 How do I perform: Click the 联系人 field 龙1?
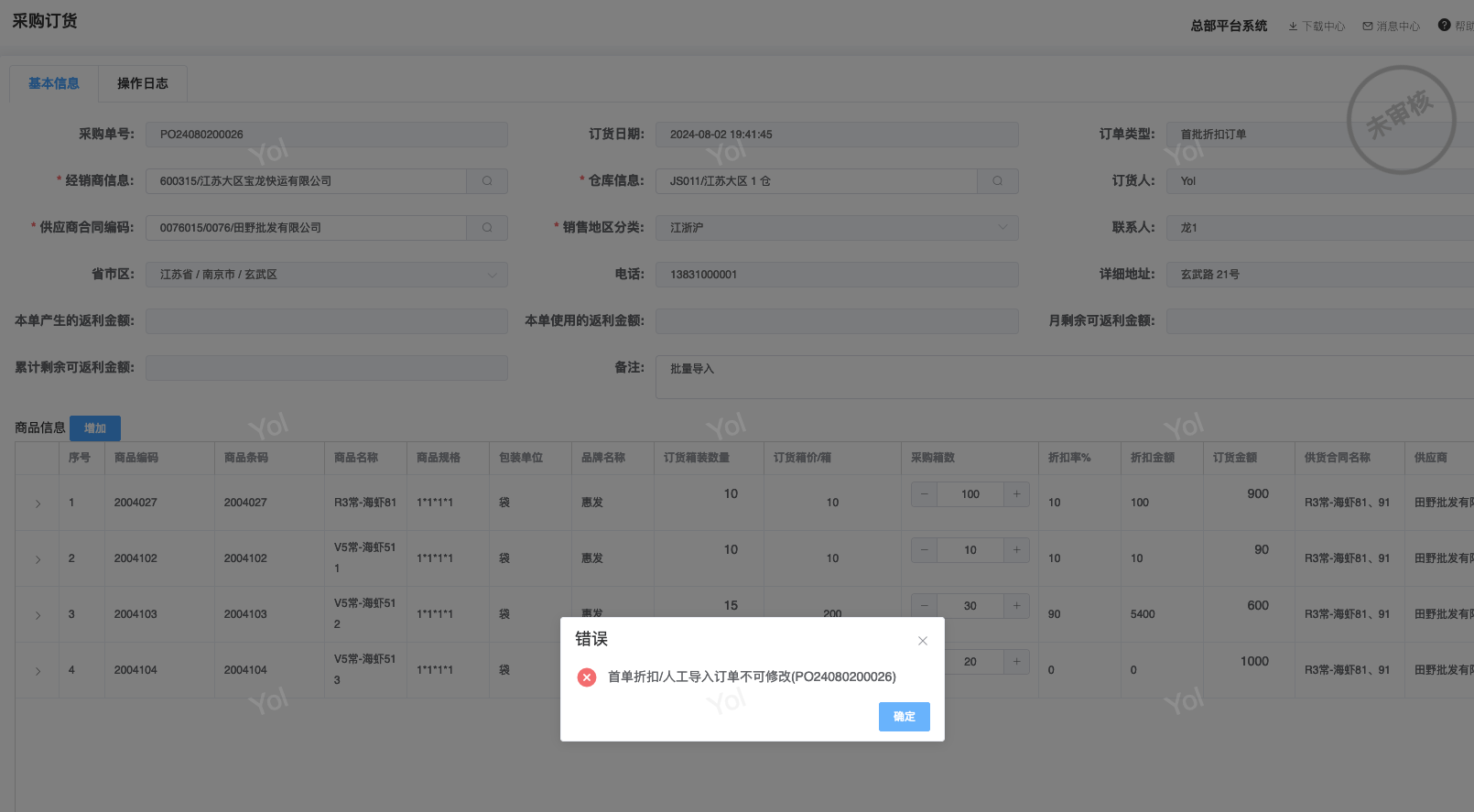[x=1320, y=228]
